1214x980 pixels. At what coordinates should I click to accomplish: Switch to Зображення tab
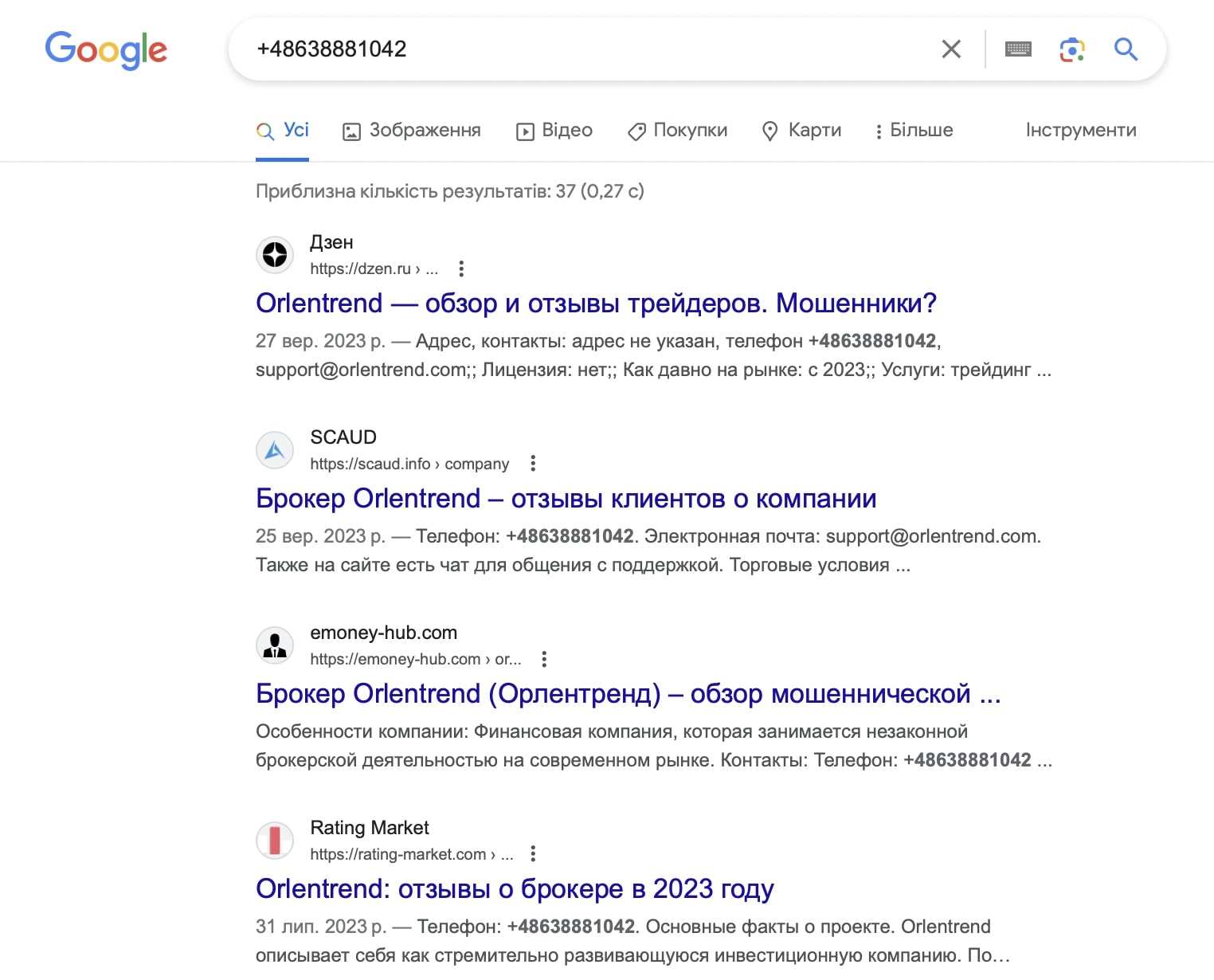[411, 130]
